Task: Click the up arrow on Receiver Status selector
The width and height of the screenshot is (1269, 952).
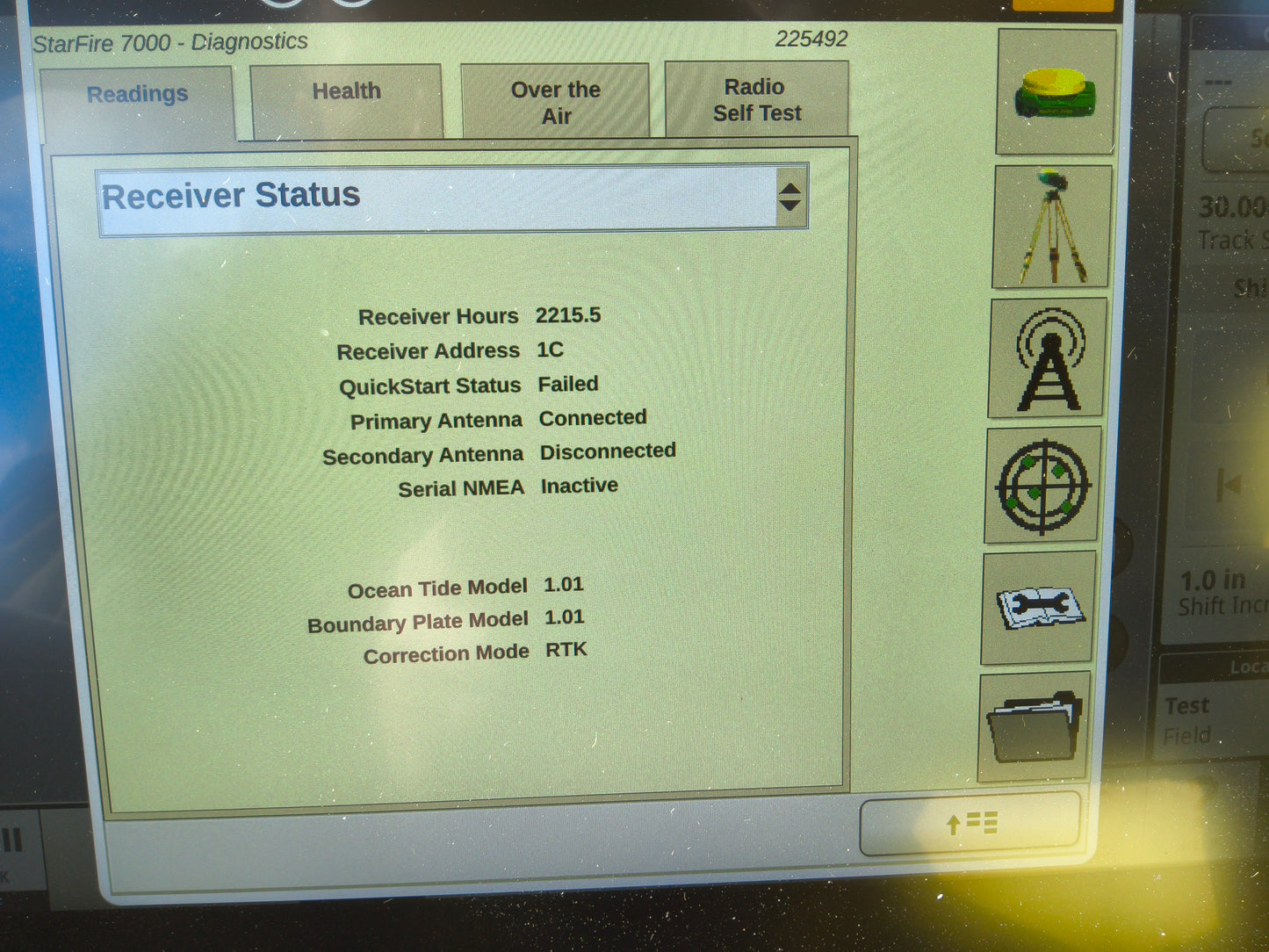Action: pyautogui.click(x=790, y=187)
